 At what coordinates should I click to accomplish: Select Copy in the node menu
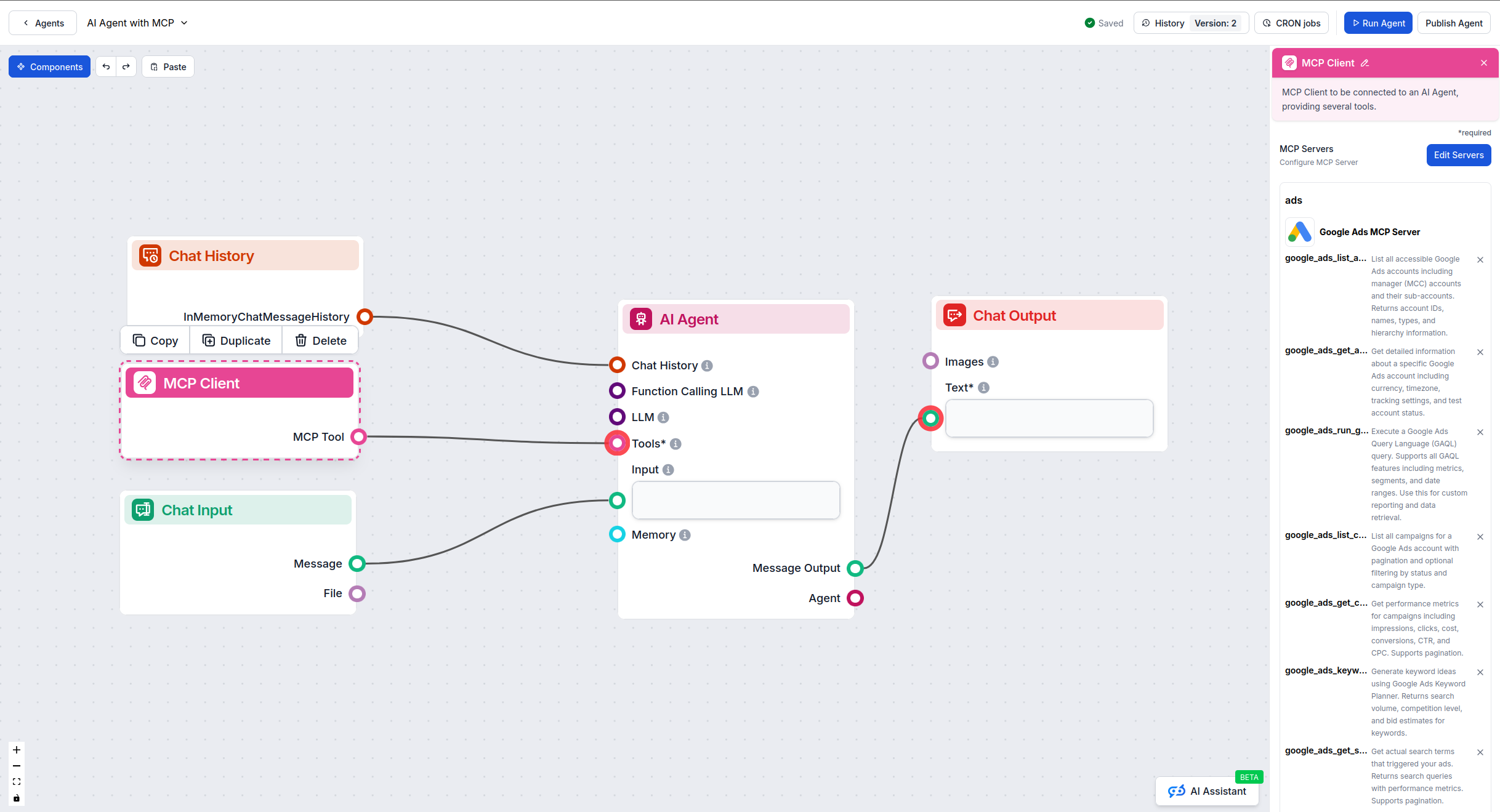155,340
